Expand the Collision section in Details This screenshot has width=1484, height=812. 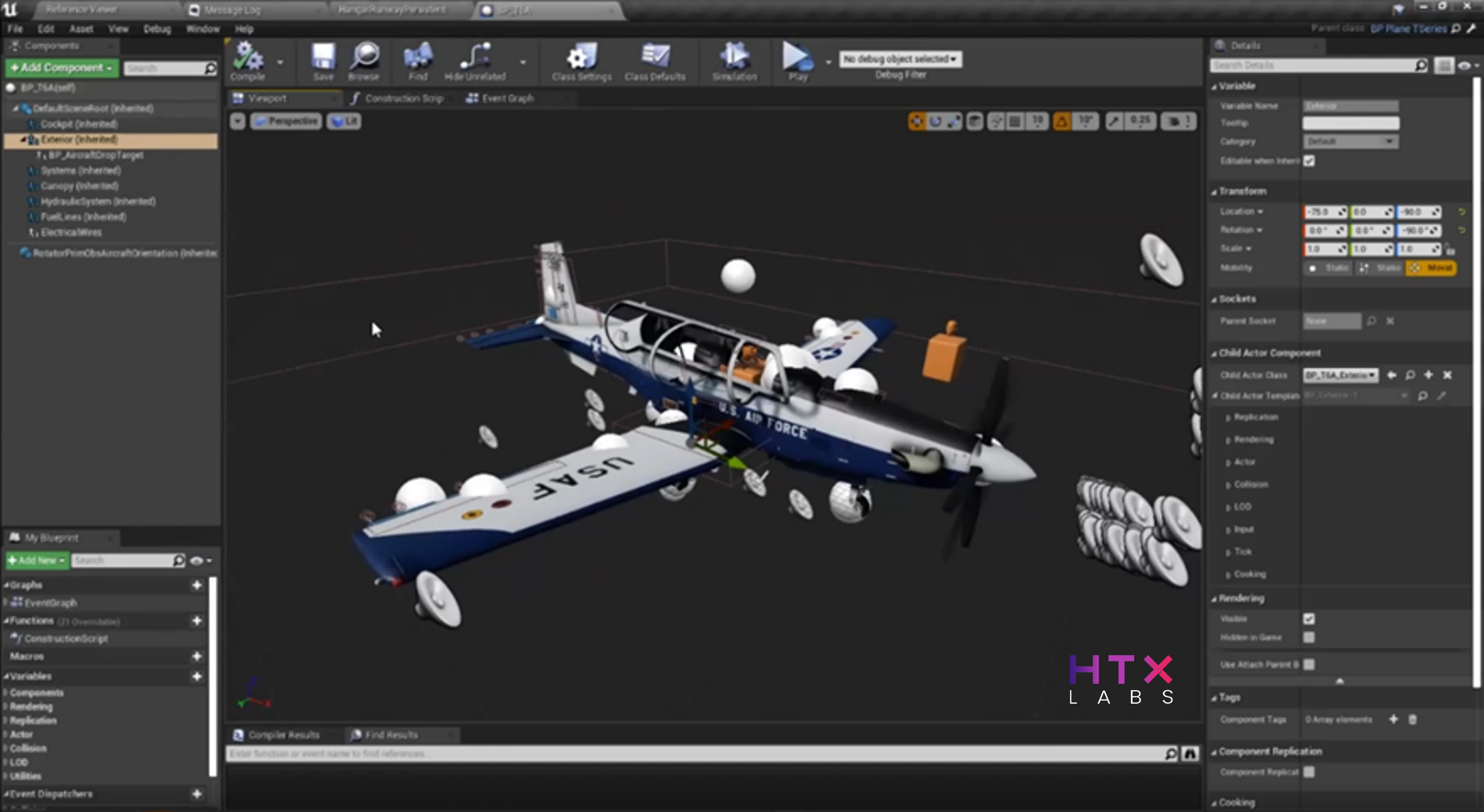click(1250, 485)
